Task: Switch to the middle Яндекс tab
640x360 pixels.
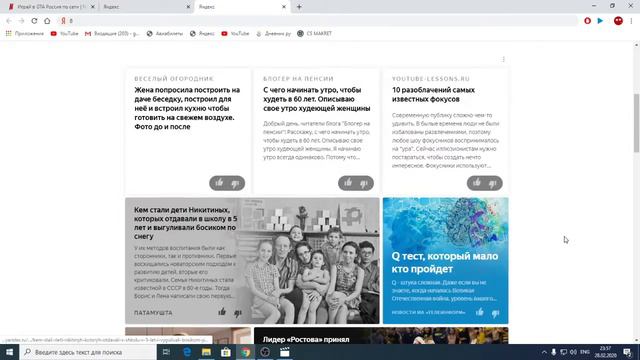Action: tap(143, 7)
